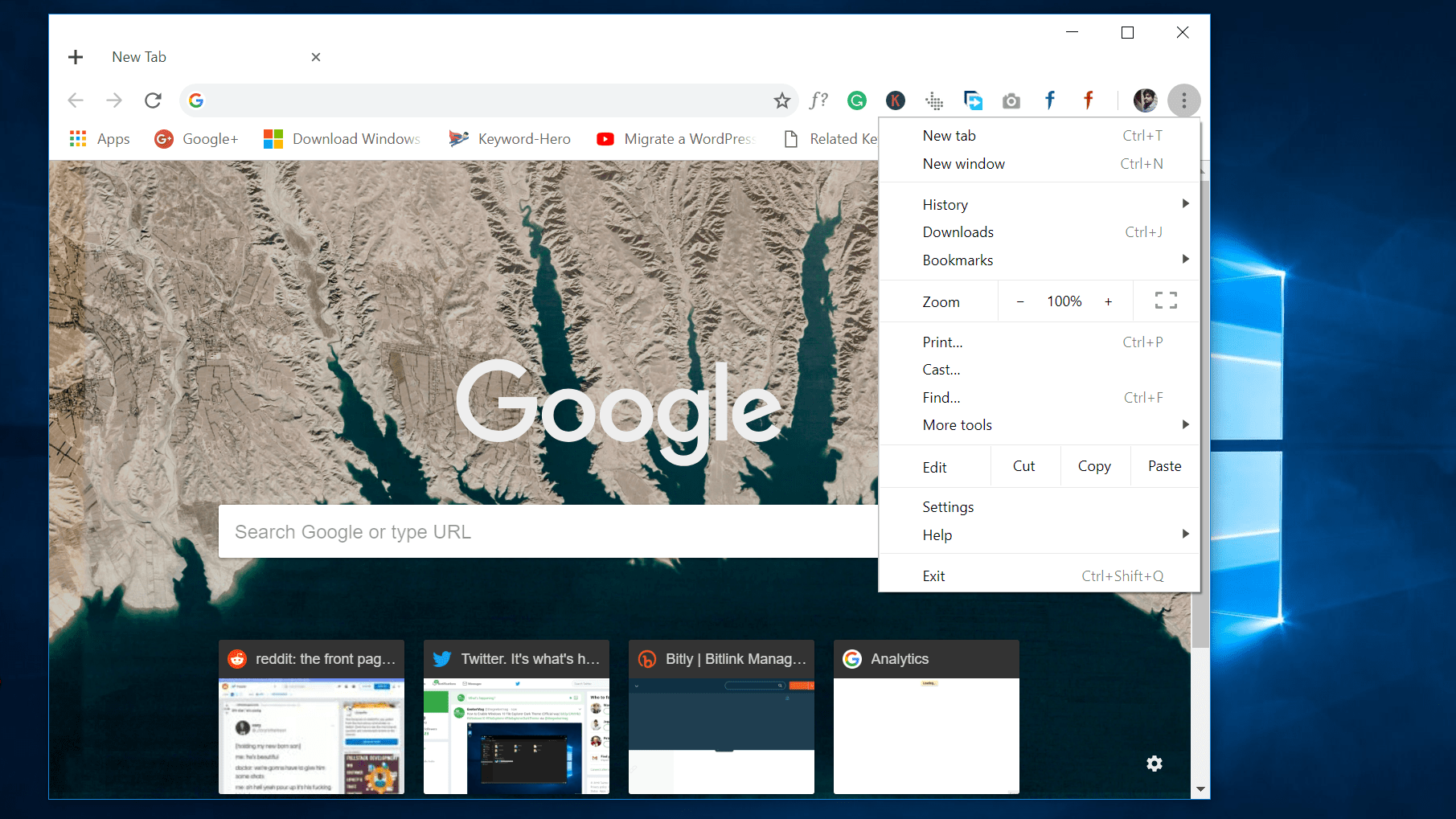The height and width of the screenshot is (819, 1456).
Task: Enter fullscreen mode from Zoom row
Action: click(x=1166, y=301)
